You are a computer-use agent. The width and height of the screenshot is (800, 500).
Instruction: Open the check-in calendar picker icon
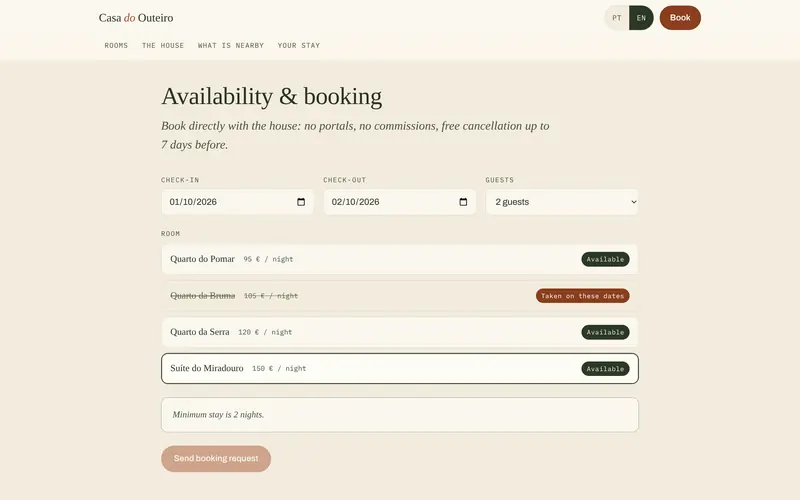pyautogui.click(x=301, y=202)
